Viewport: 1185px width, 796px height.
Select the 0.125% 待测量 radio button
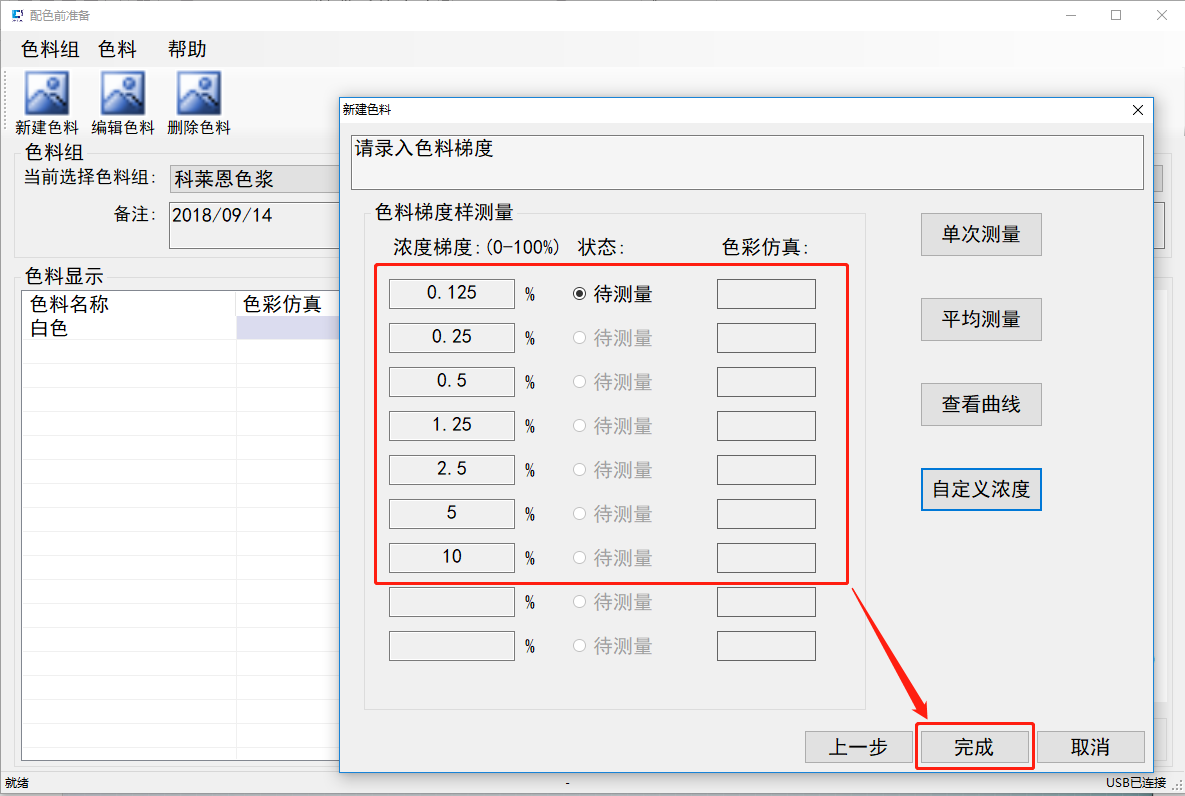click(x=579, y=294)
